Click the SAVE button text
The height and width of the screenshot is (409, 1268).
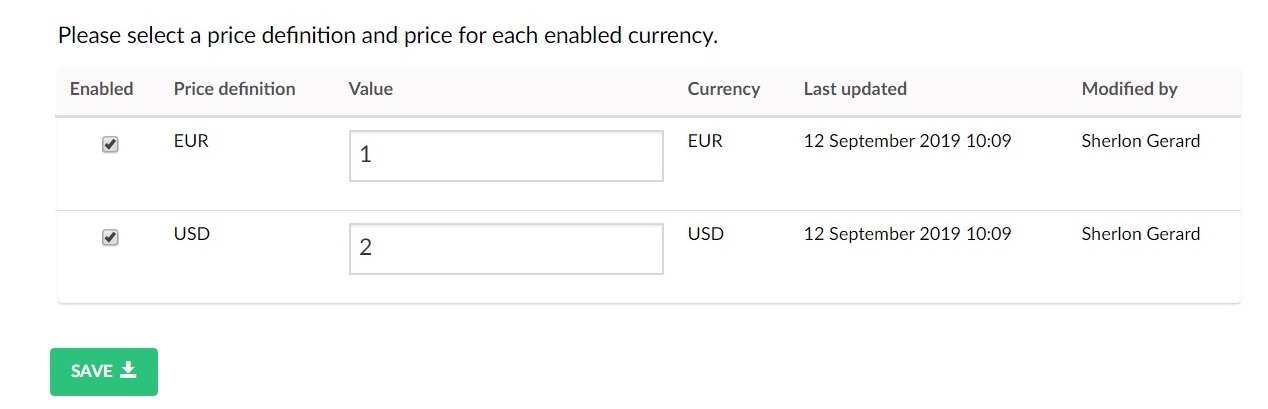pos(92,371)
